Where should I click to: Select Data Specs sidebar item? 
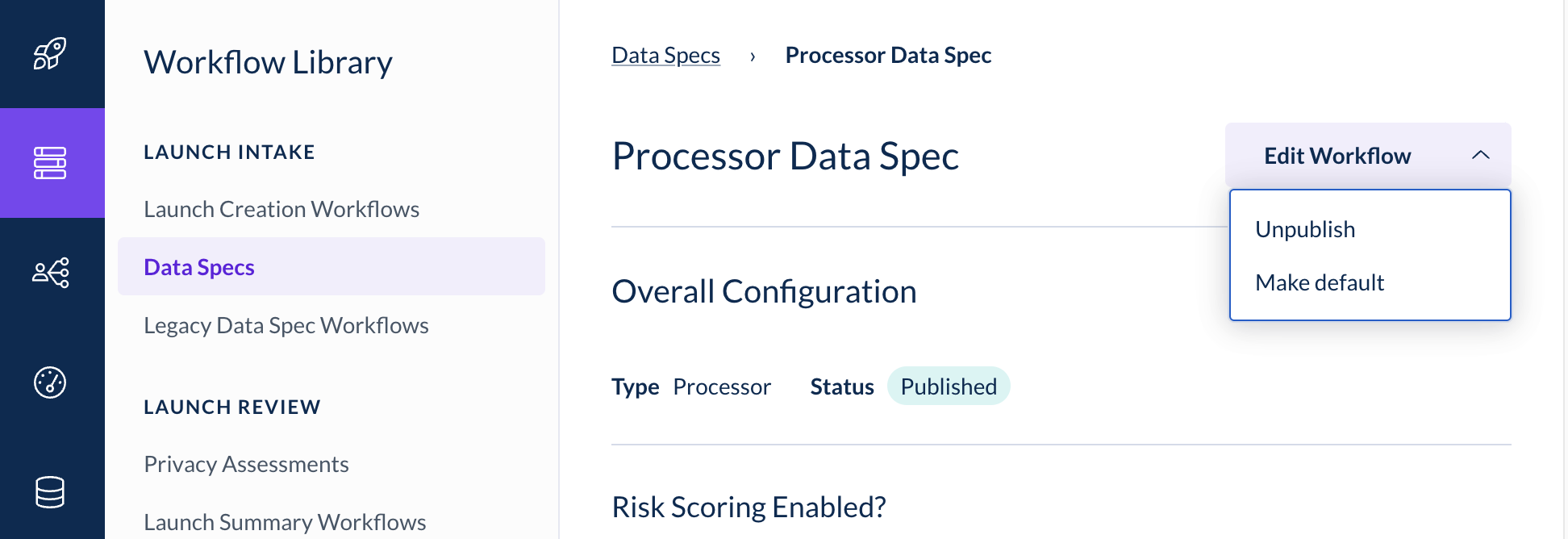point(199,267)
